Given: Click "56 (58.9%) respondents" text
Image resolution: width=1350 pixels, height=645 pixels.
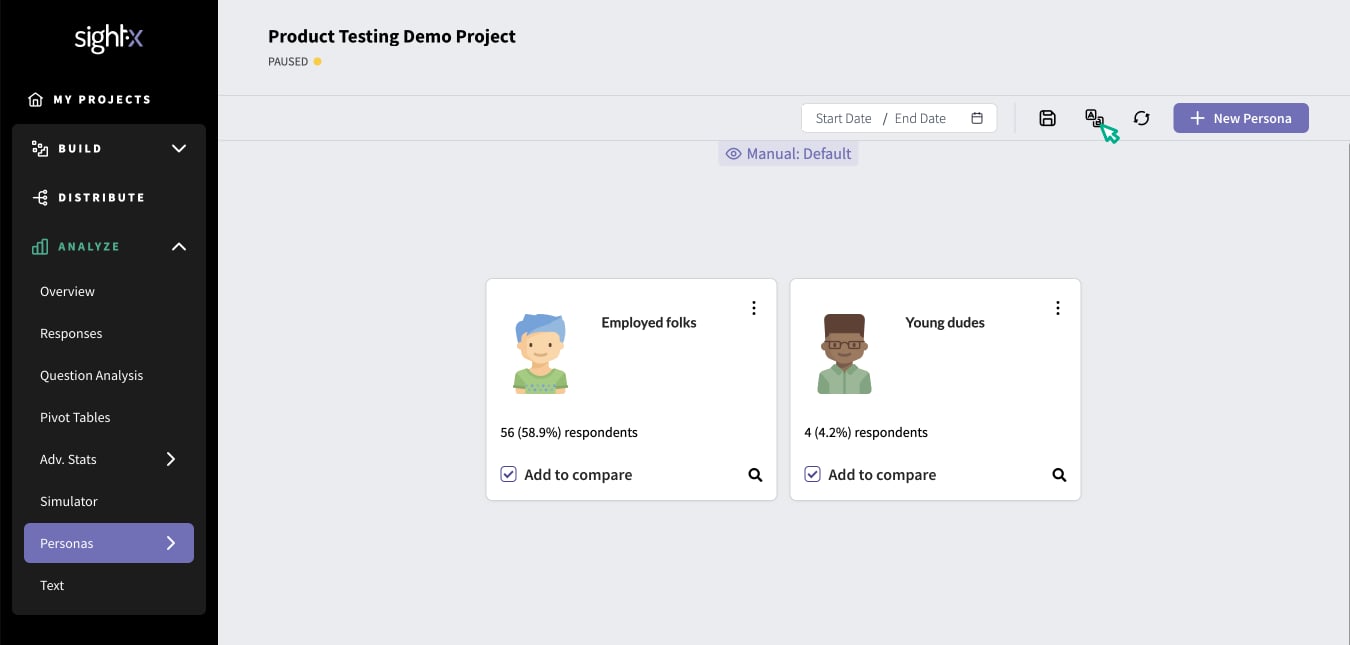Looking at the screenshot, I should 569,432.
